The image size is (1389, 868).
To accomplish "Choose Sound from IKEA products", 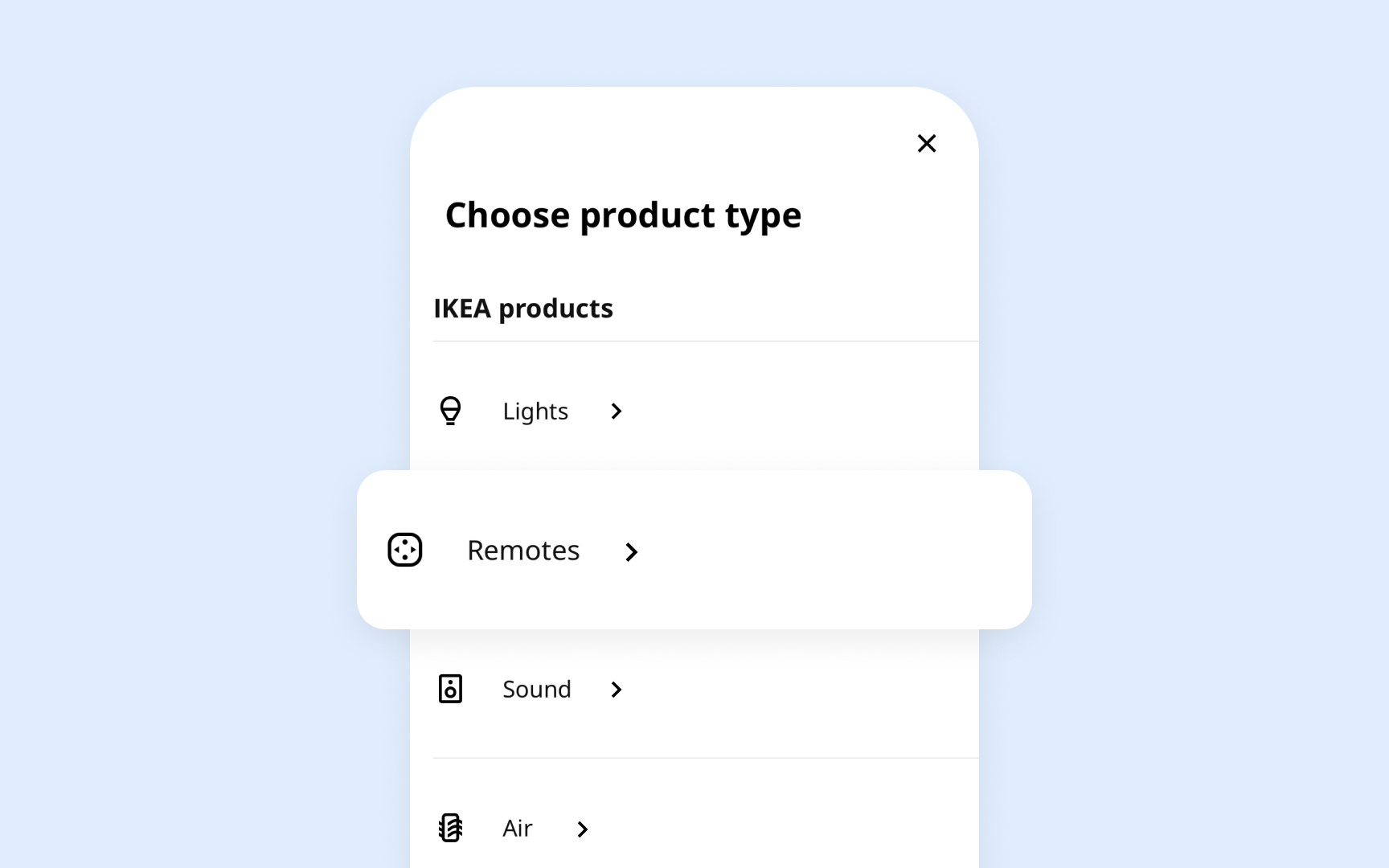I will click(536, 689).
